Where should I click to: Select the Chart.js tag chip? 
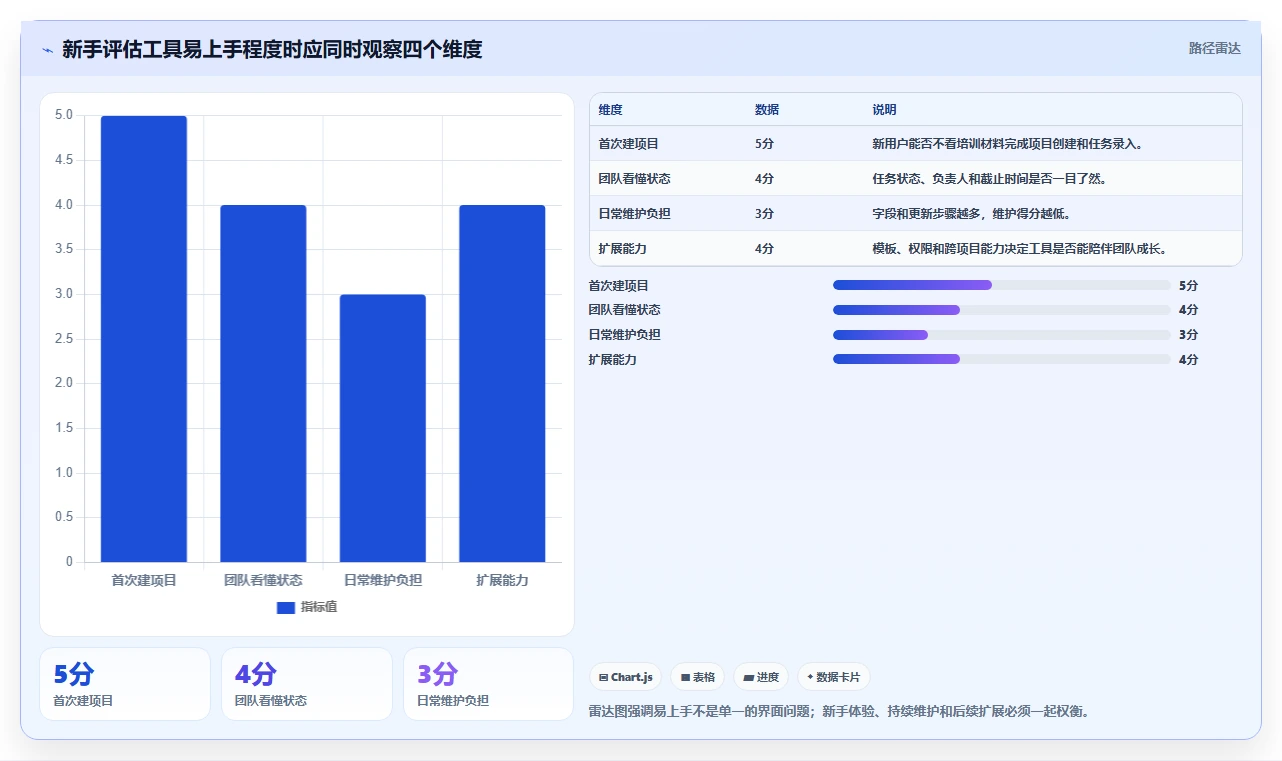click(626, 677)
